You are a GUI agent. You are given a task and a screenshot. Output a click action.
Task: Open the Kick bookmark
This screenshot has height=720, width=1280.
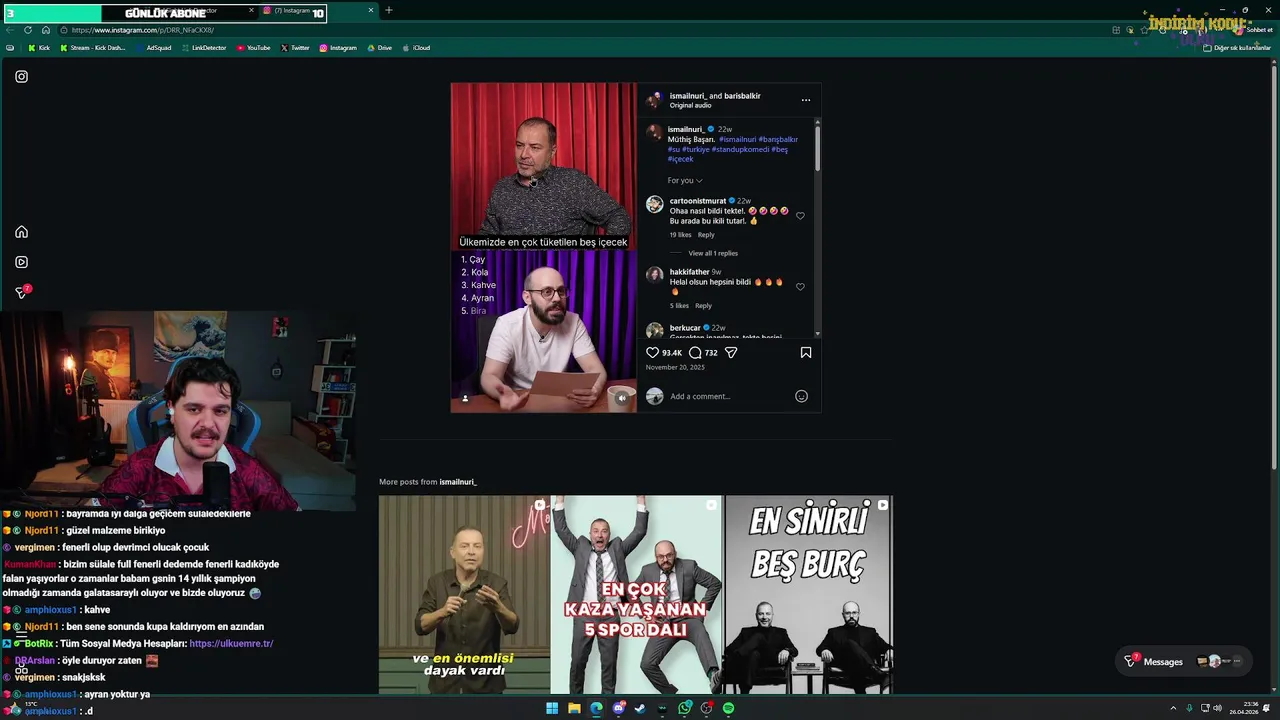(39, 48)
